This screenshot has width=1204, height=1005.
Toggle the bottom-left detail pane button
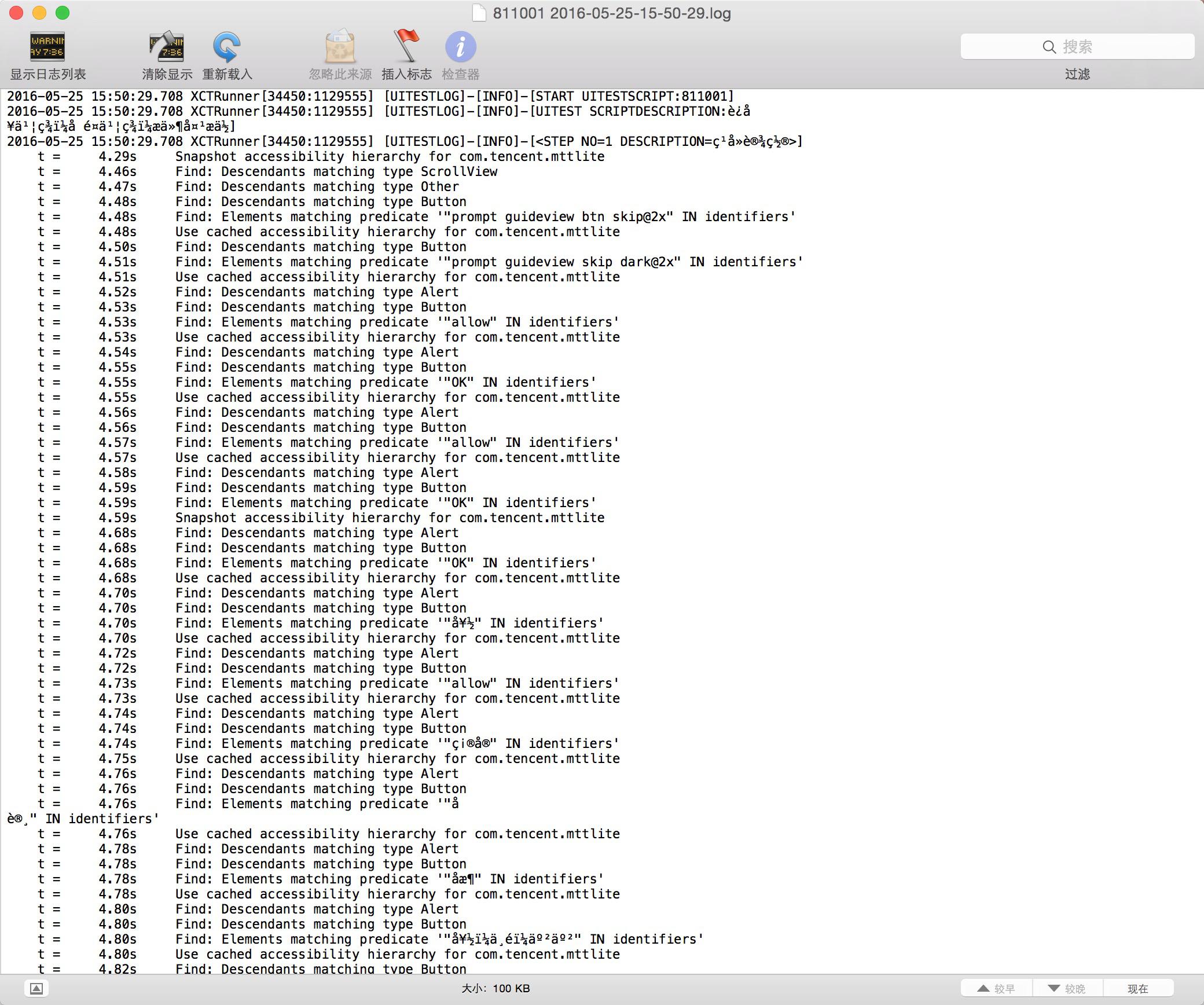[x=36, y=988]
